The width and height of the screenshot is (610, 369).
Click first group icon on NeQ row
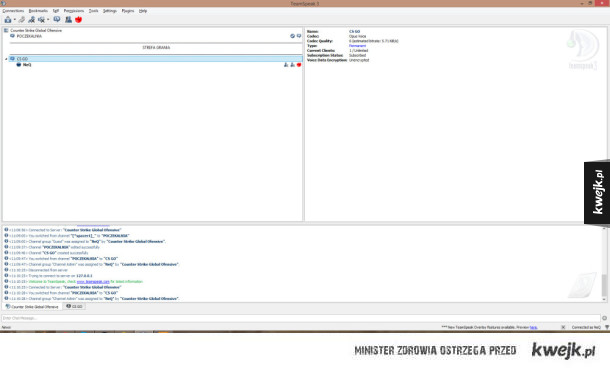[x=286, y=65]
